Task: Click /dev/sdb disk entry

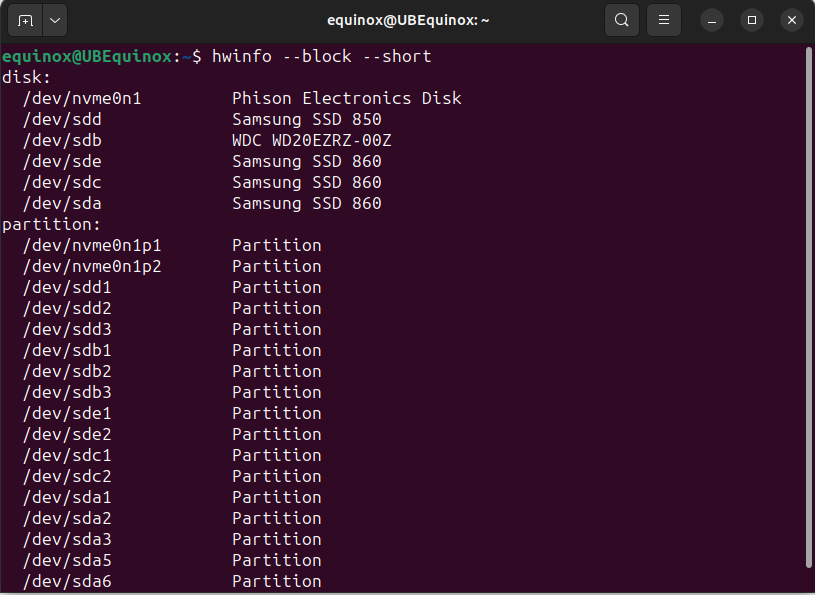Action: [62, 140]
